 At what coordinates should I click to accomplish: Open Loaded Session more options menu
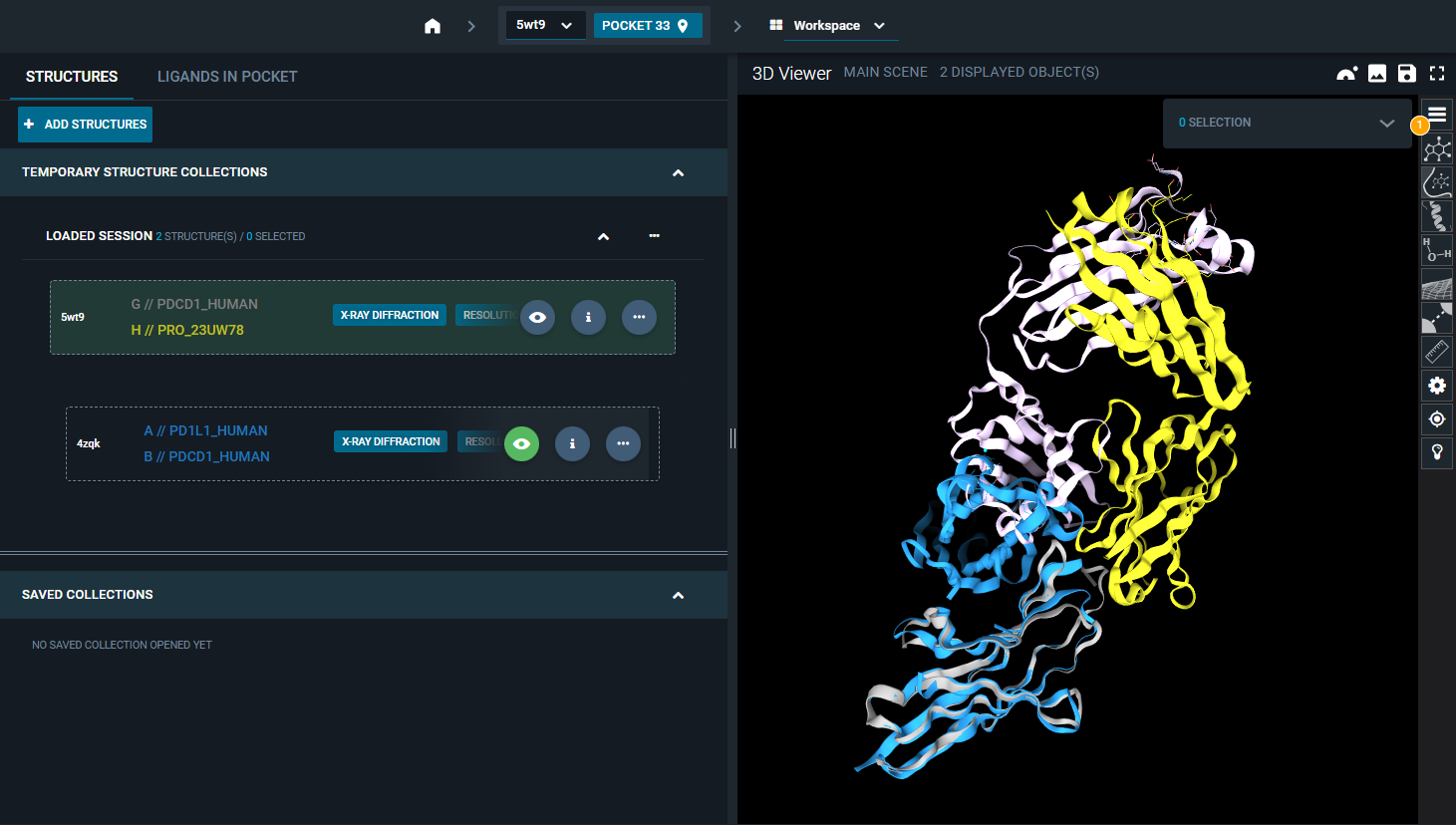[654, 236]
